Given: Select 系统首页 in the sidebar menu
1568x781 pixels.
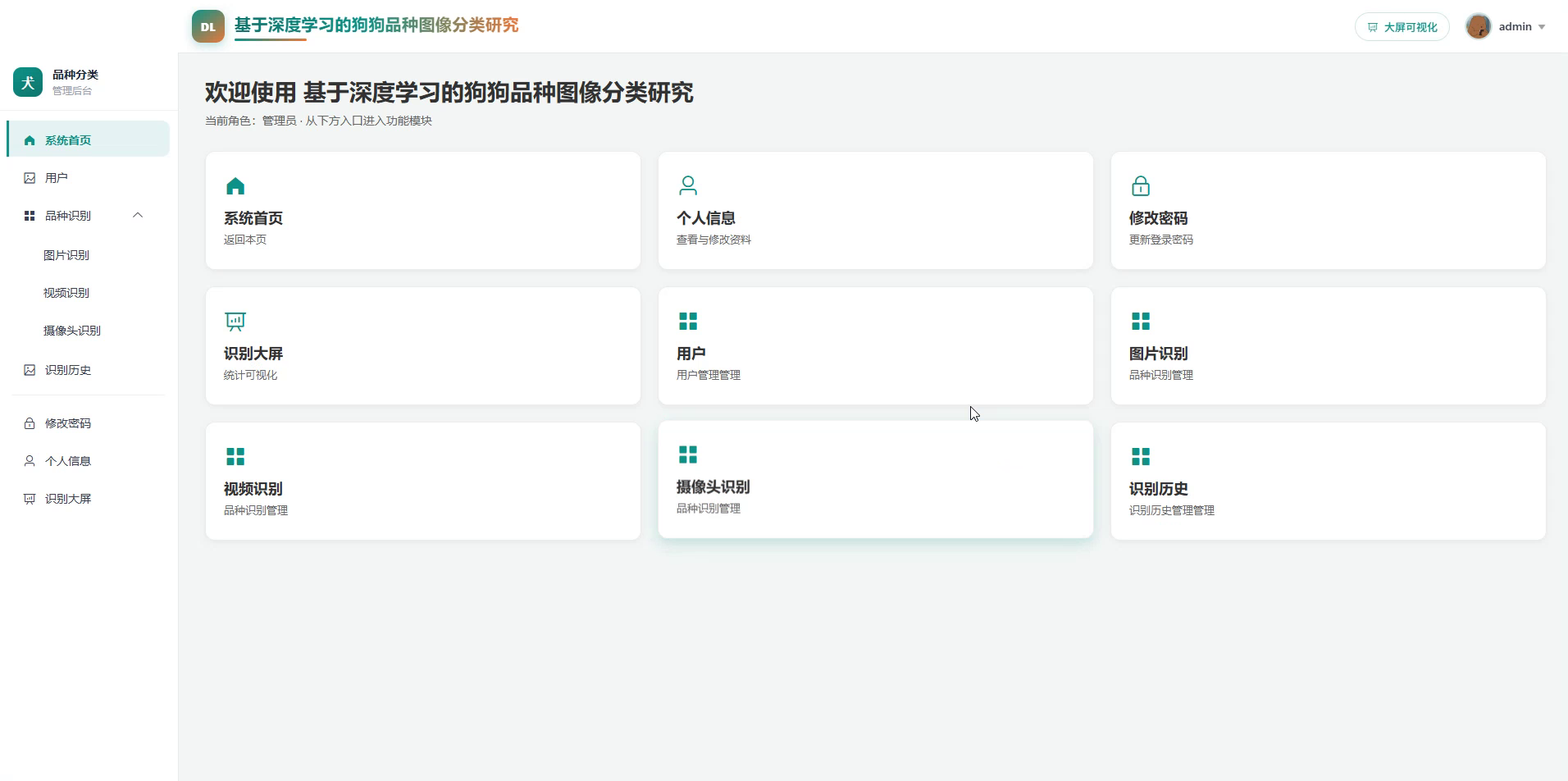Looking at the screenshot, I should point(89,139).
